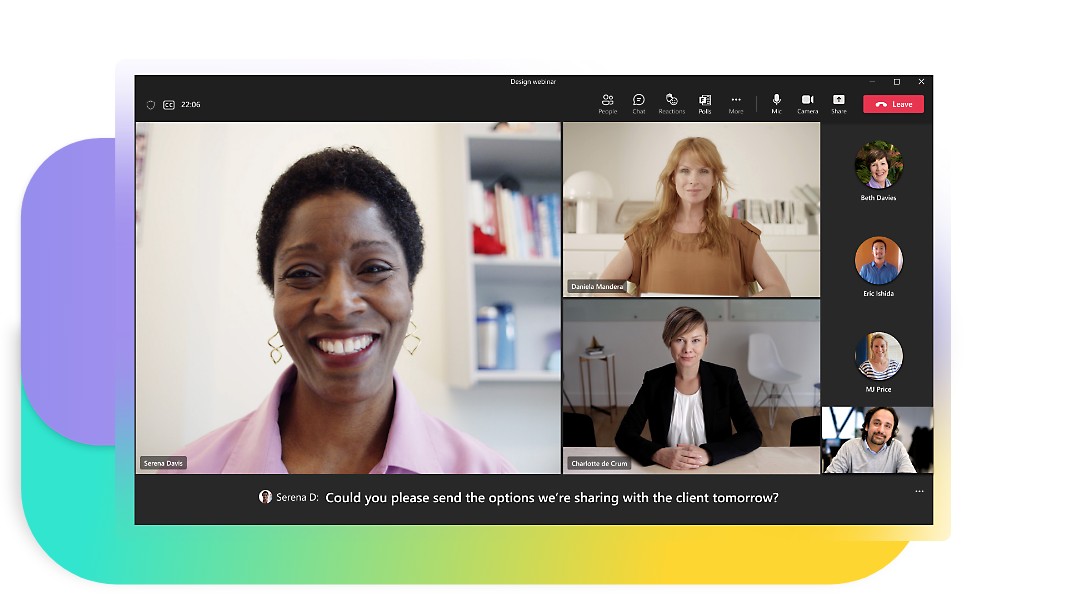The image size is (1068, 600).
Task: Open caption settings three-dot menu
Action: [x=919, y=491]
